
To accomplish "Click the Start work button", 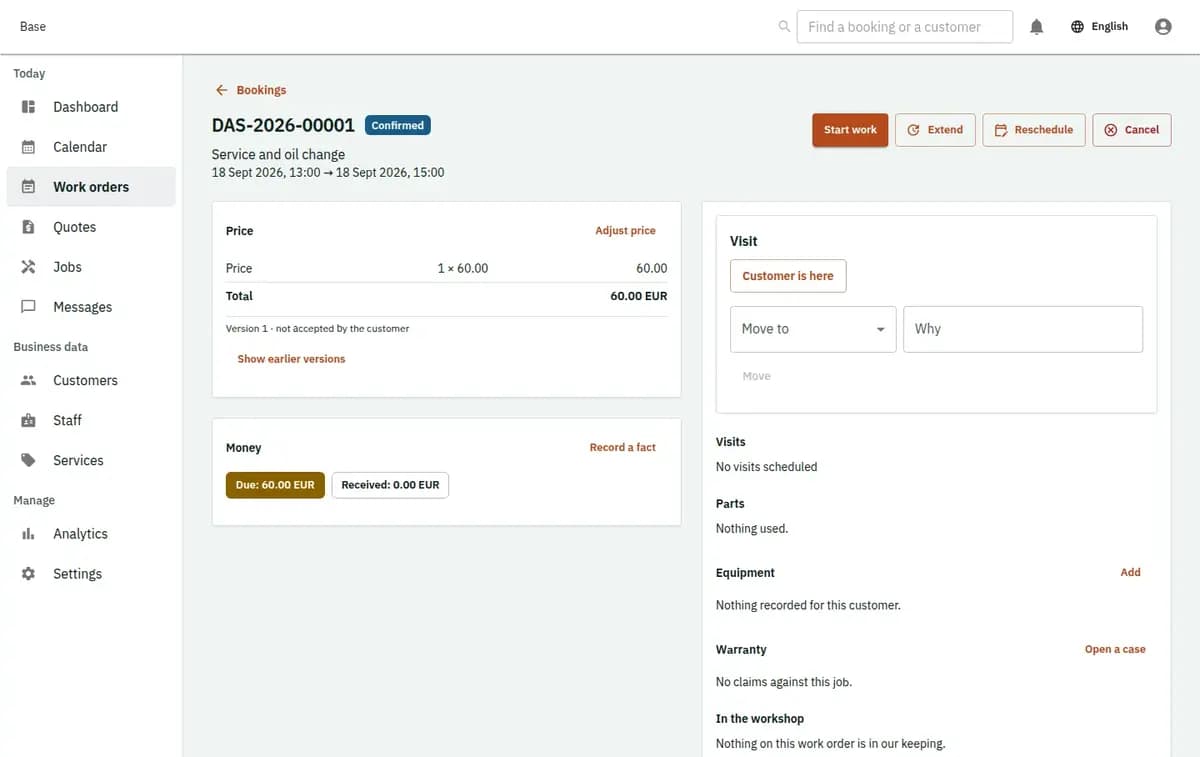I will [850, 130].
